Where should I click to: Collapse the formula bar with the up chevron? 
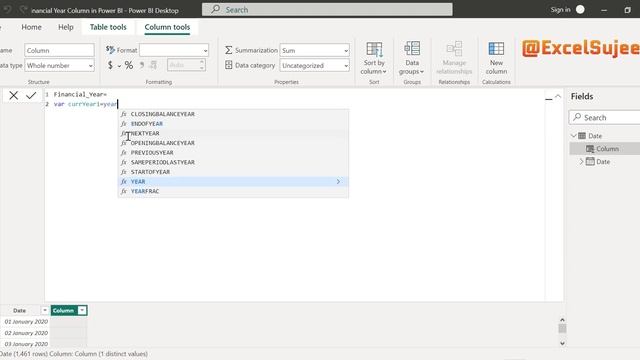click(558, 96)
